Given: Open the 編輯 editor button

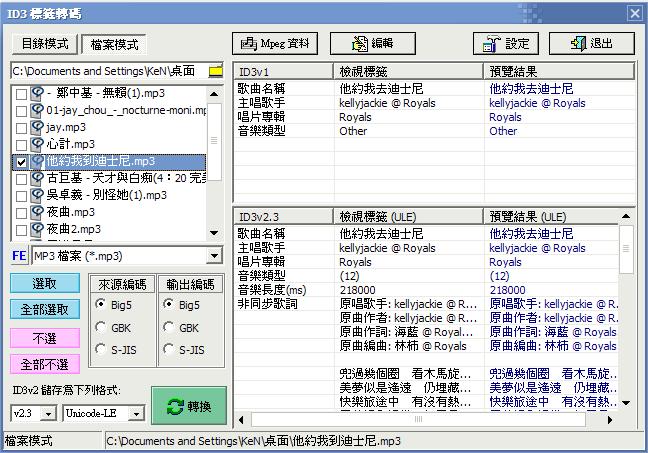Looking at the screenshot, I should point(371,44).
